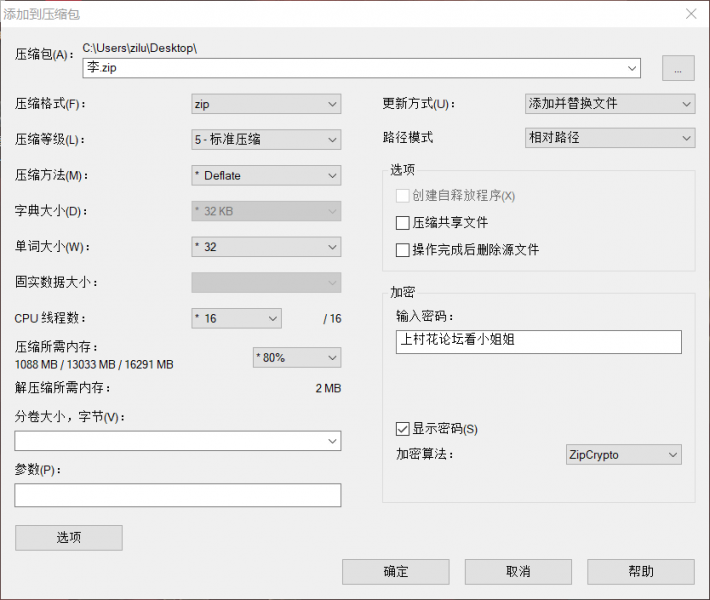The width and height of the screenshot is (710, 600).
Task: Click the browse (...) button for archive path
Action: click(x=678, y=69)
